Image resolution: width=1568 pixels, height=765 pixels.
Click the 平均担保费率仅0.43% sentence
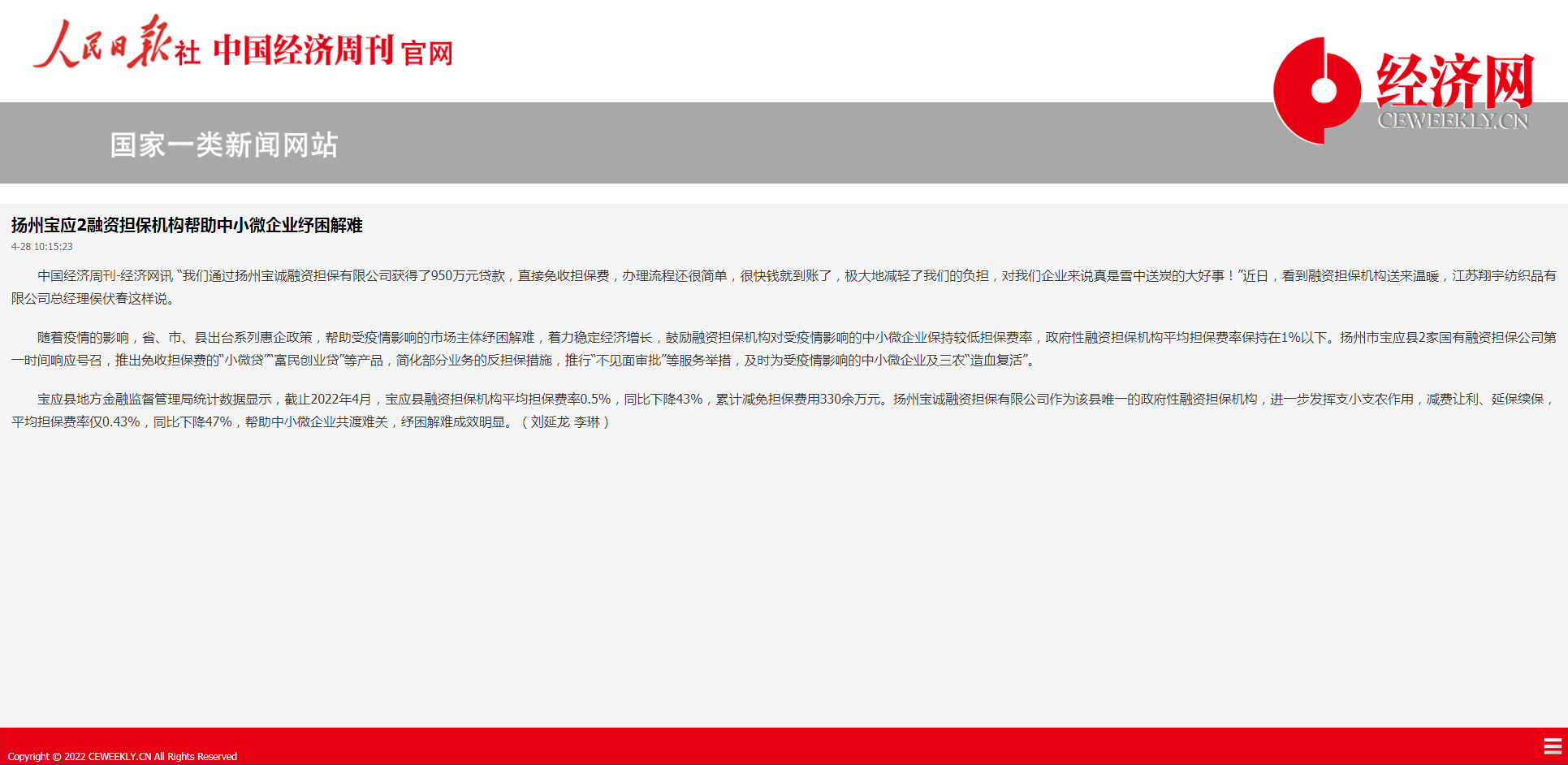(x=76, y=421)
